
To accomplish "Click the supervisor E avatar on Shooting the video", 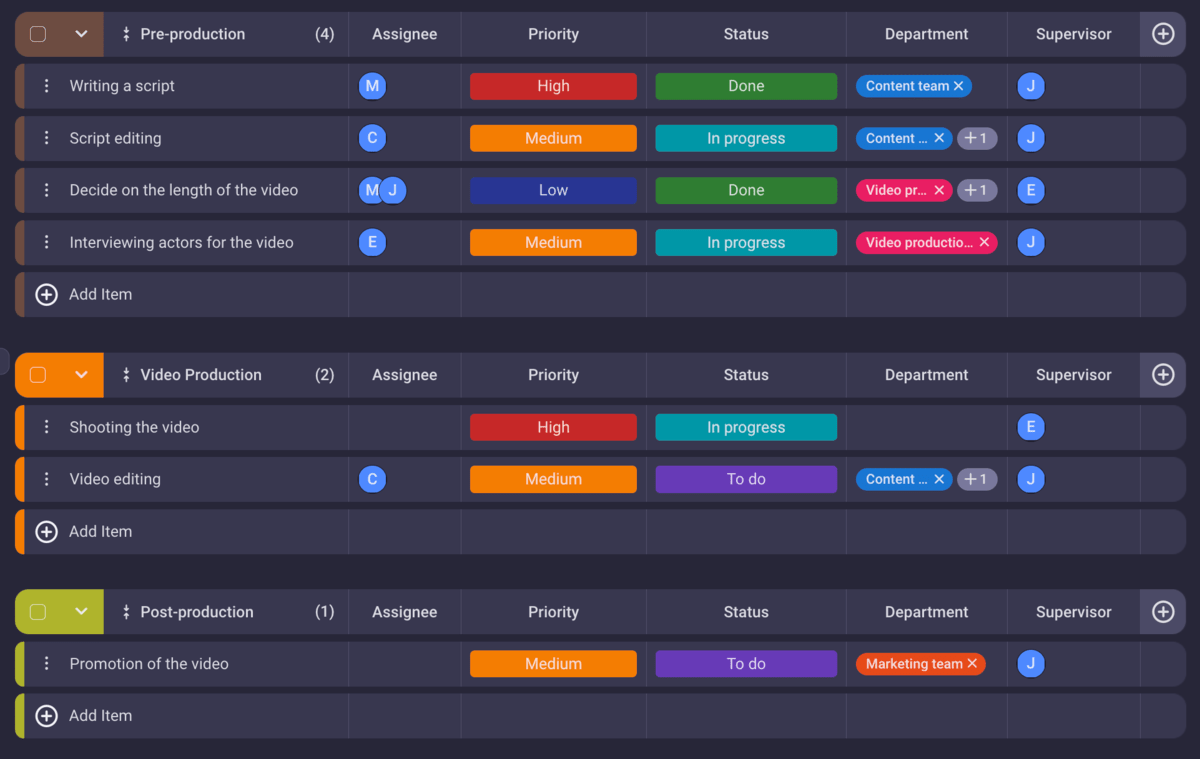I will 1030,427.
